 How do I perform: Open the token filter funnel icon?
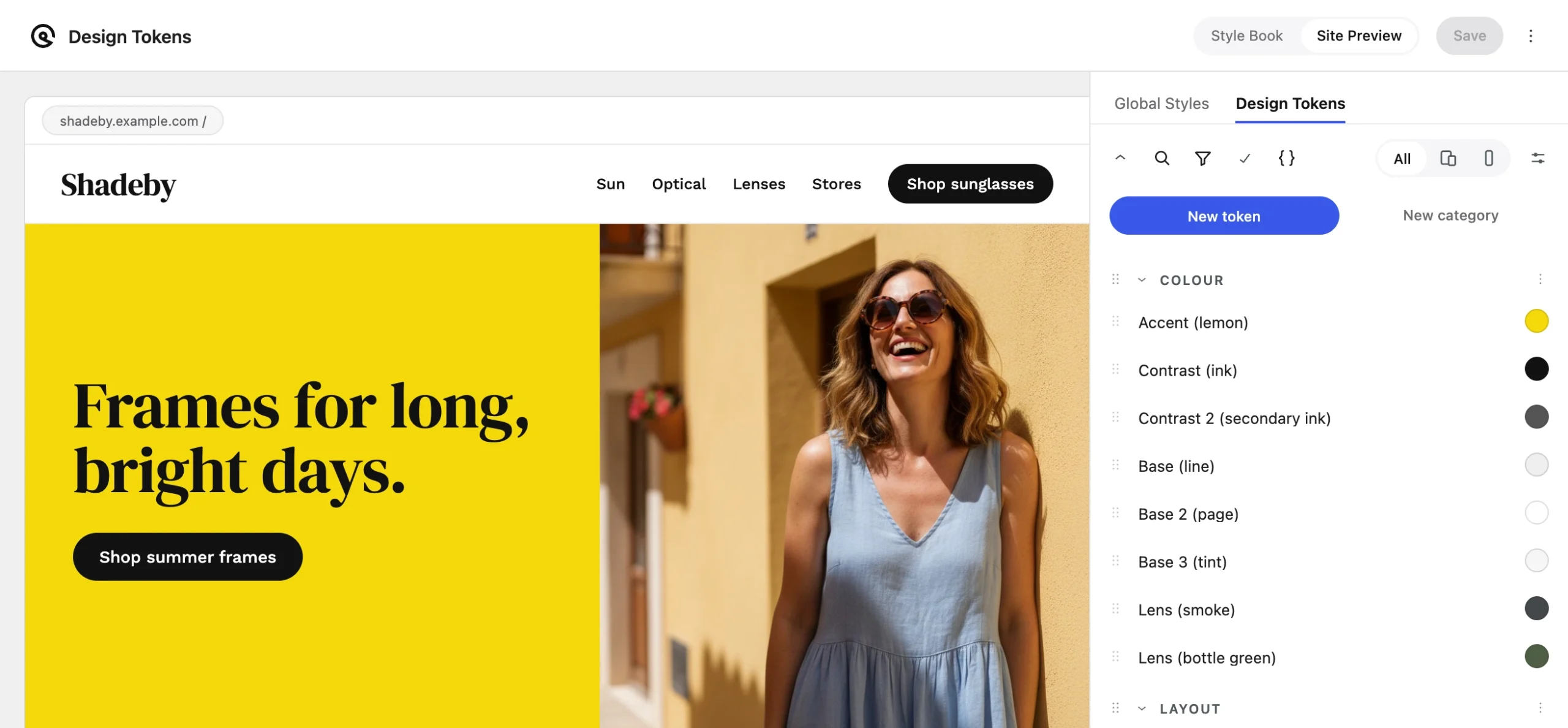1203,159
